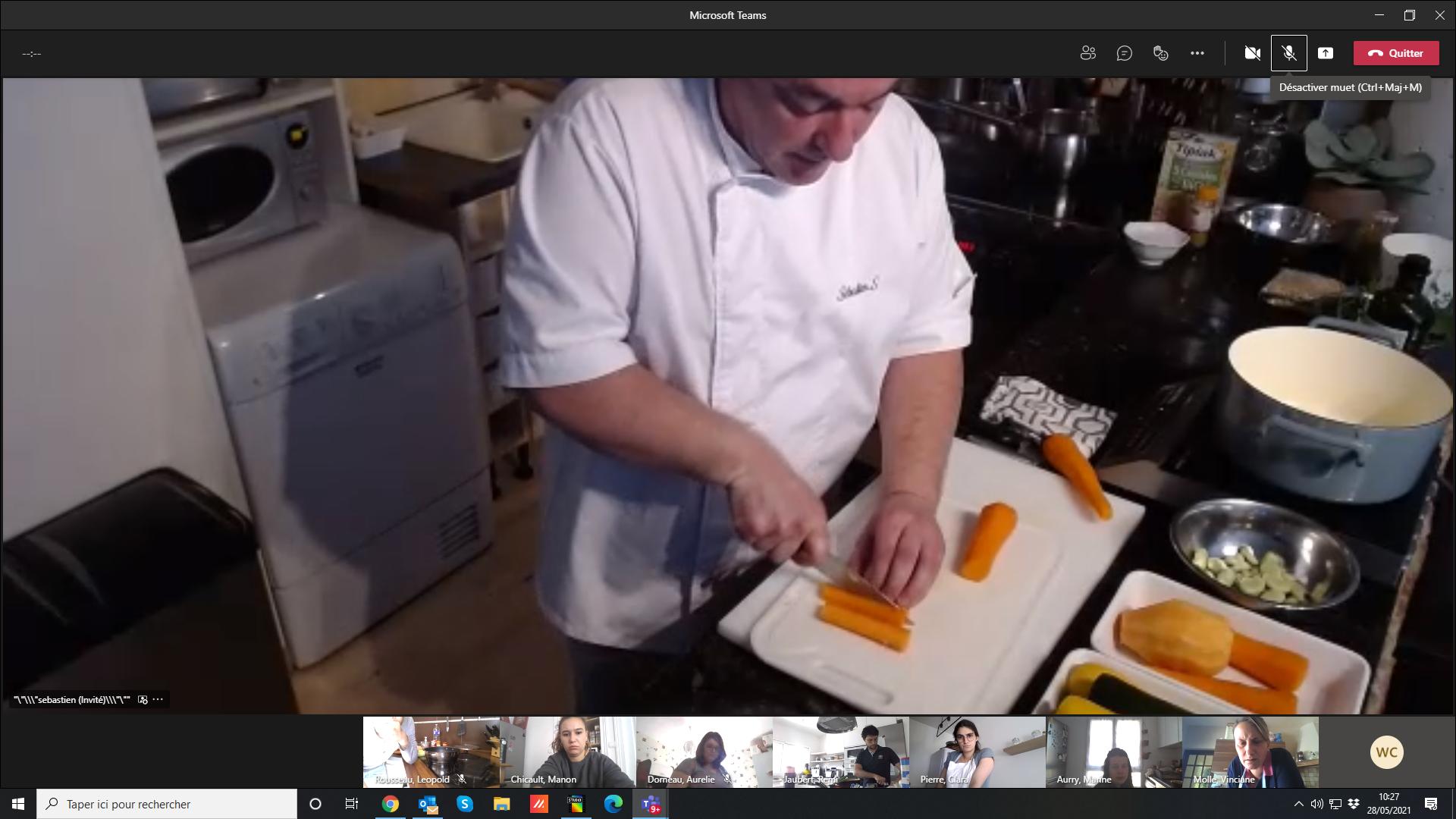Select Jaubert, Remi video thumbnail

click(x=841, y=752)
